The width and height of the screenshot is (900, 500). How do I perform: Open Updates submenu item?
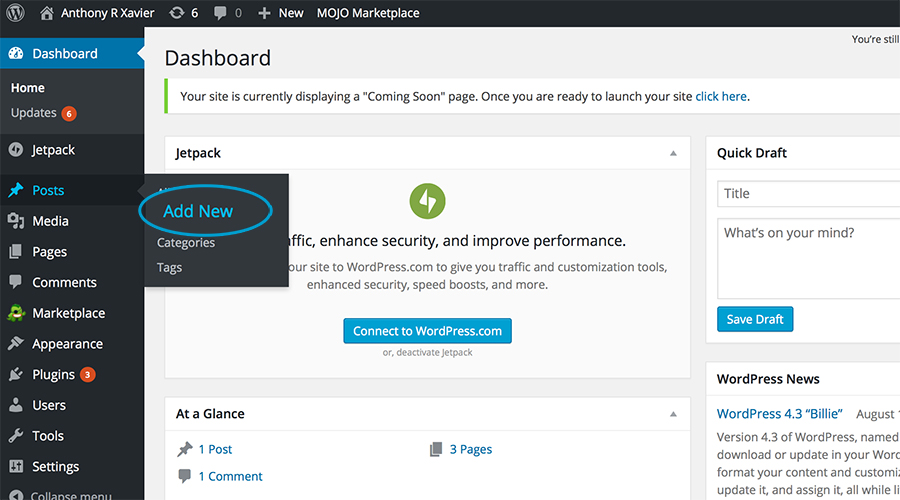(x=33, y=113)
